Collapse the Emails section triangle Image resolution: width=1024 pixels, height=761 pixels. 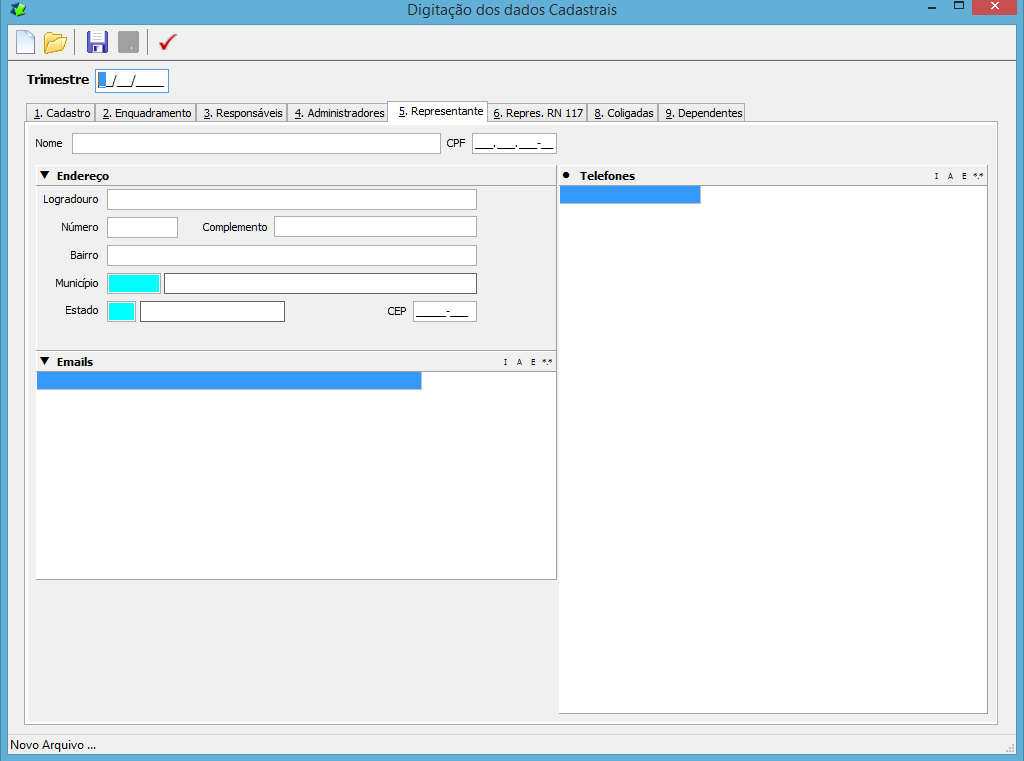coord(44,361)
